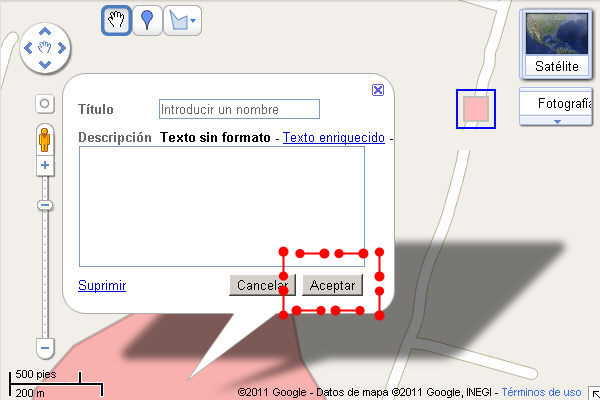Pan the map right with arrow
Screen dimensions: 600x400
pos(62,48)
